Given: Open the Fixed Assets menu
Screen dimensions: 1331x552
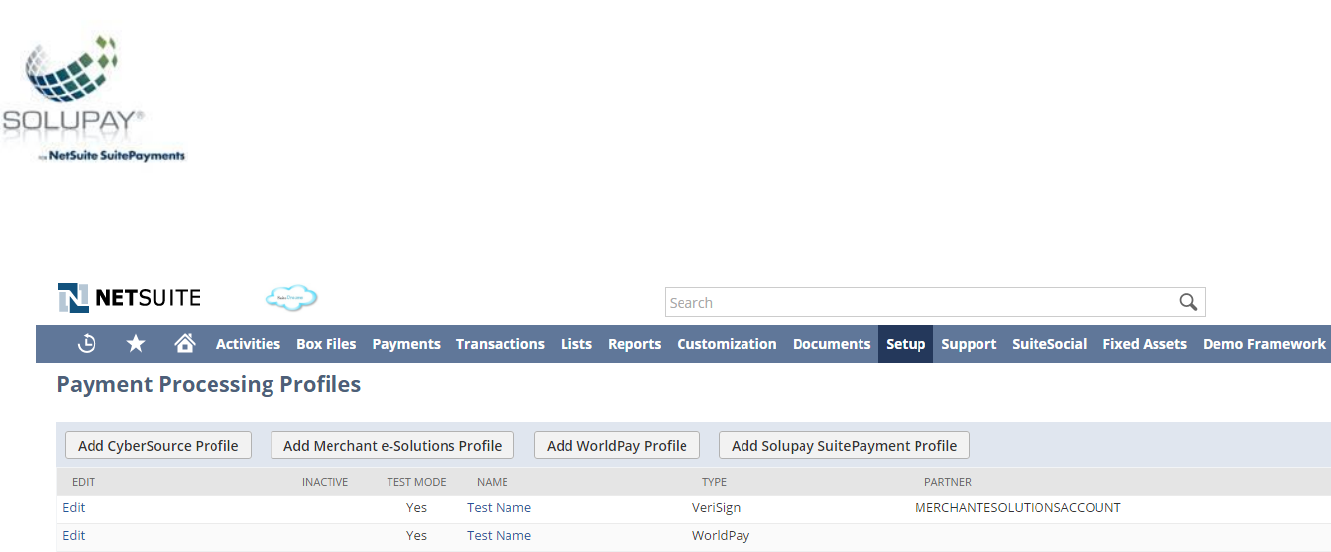Looking at the screenshot, I should click(1144, 344).
